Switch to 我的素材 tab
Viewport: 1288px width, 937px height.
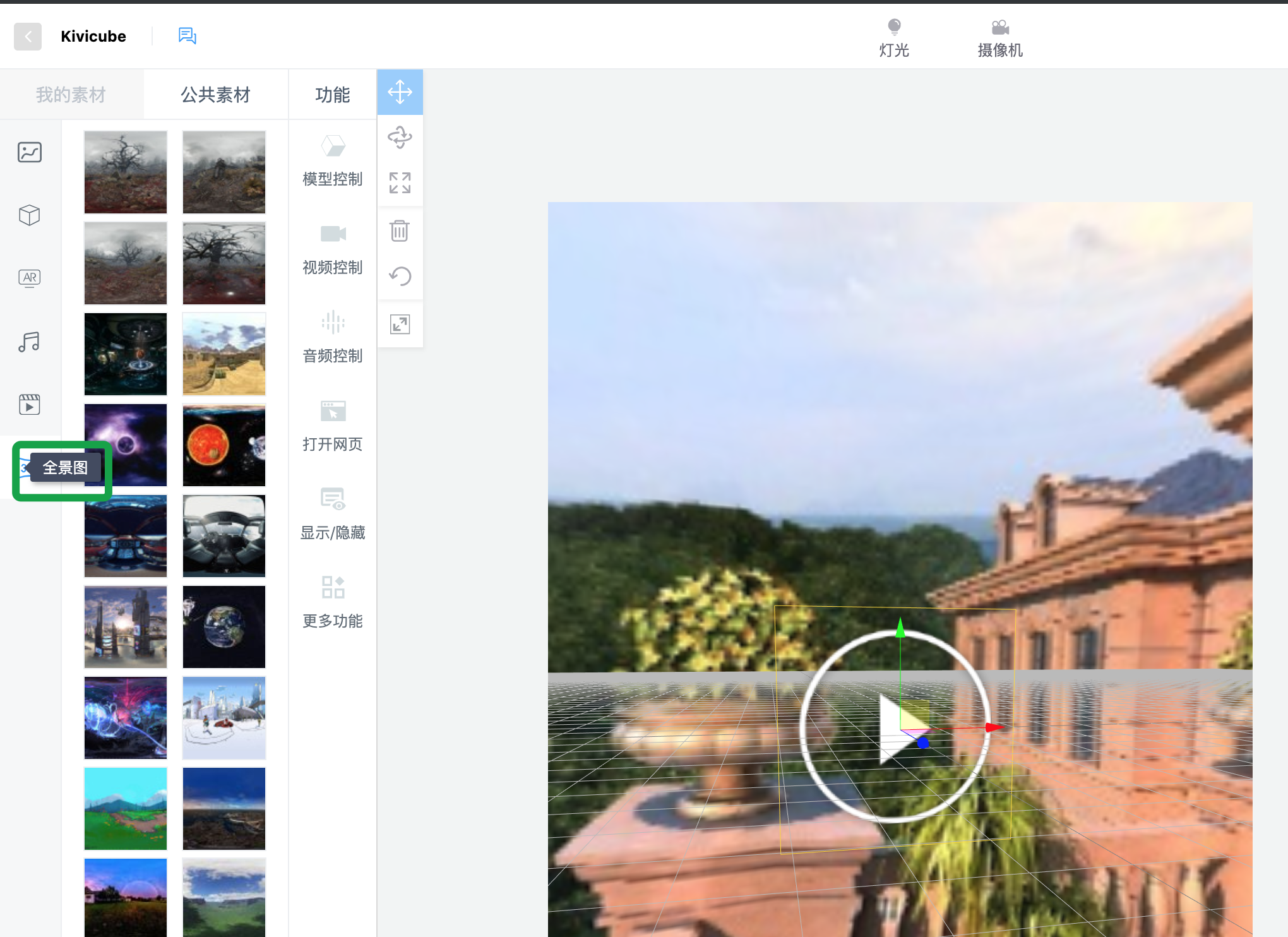click(71, 95)
